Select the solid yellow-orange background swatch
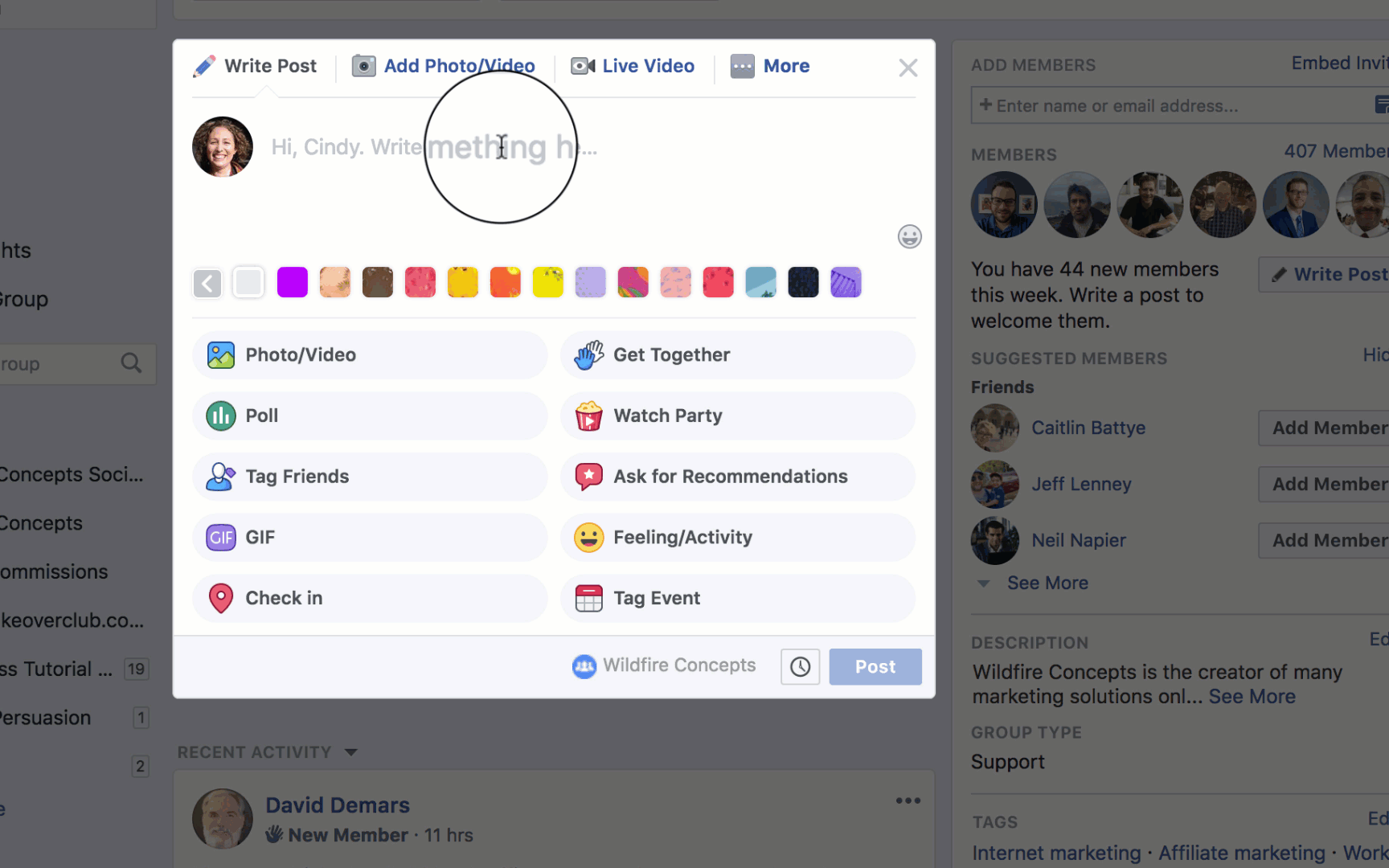The height and width of the screenshot is (868, 1389). [462, 283]
